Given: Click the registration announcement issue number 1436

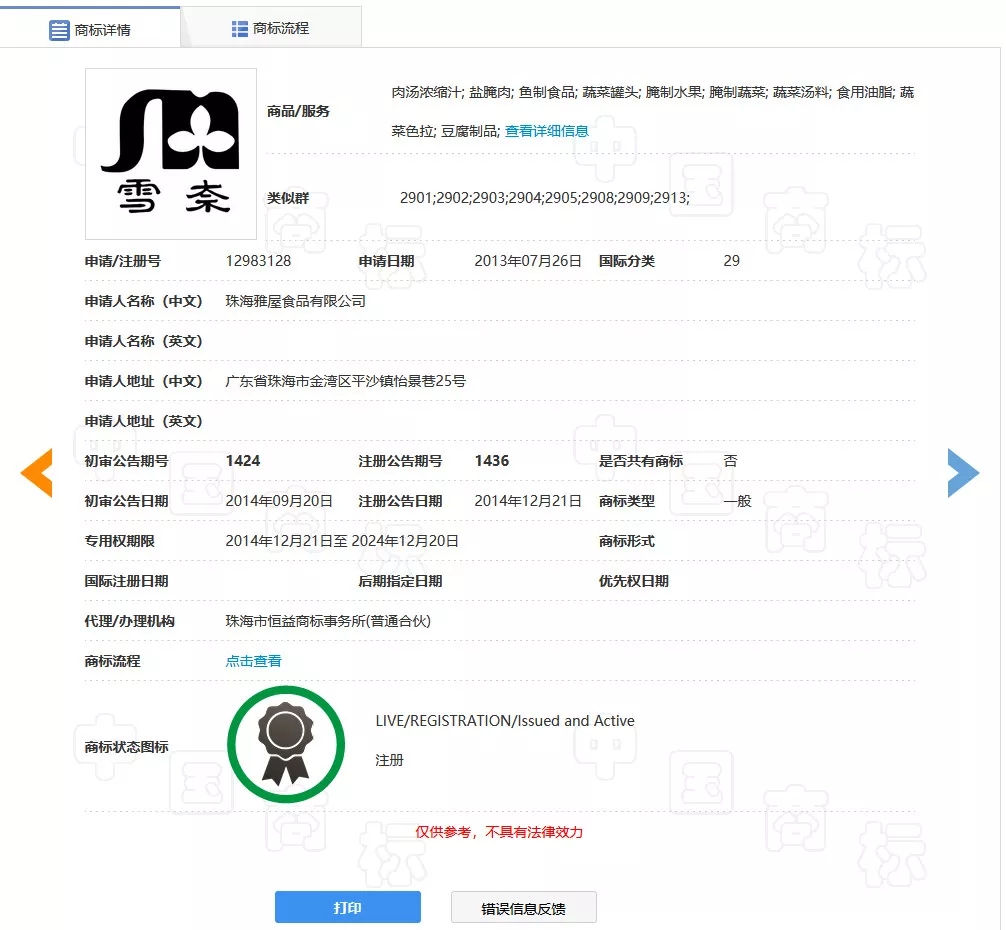Looking at the screenshot, I should [x=492, y=461].
